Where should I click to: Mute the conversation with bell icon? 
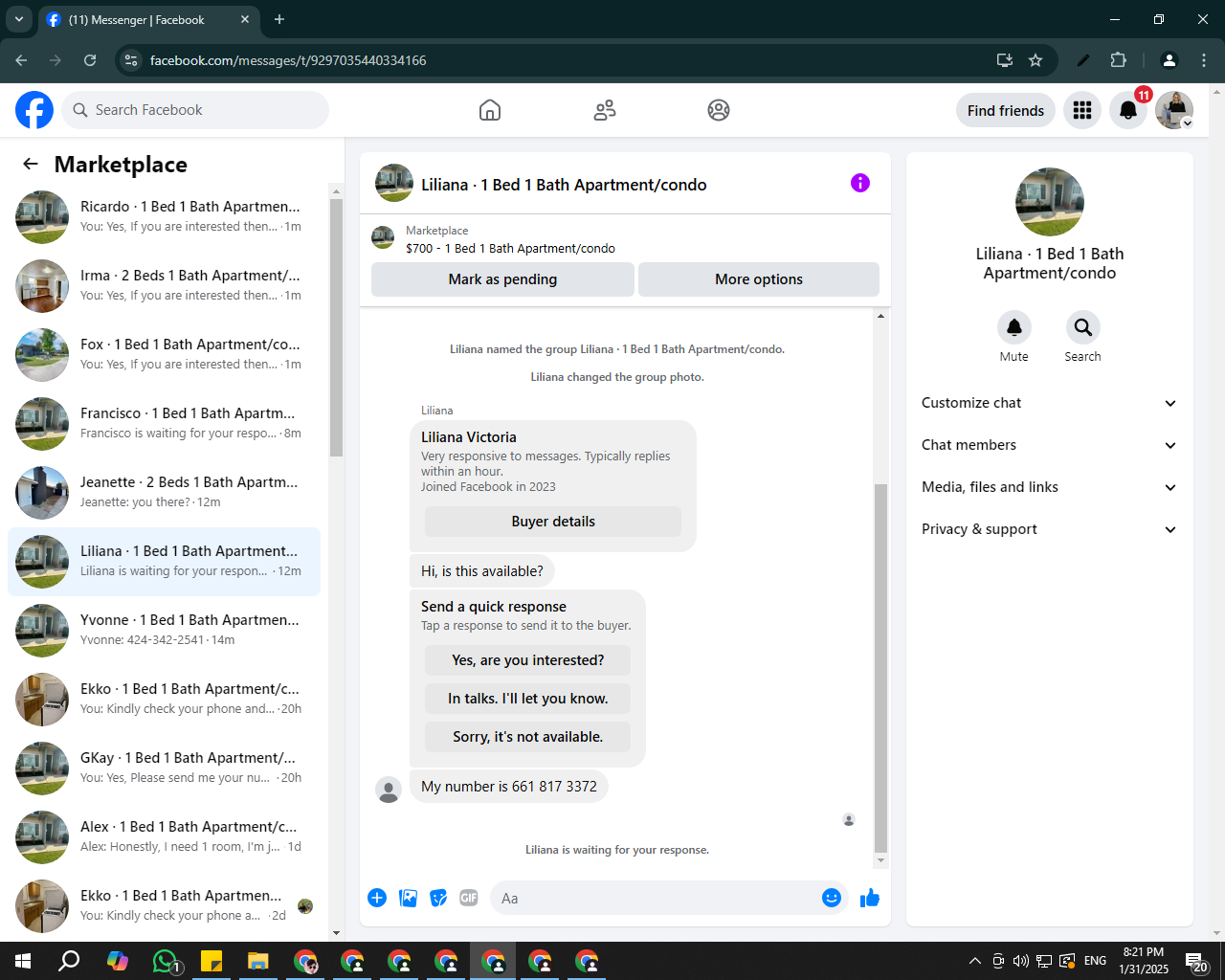point(1014,327)
